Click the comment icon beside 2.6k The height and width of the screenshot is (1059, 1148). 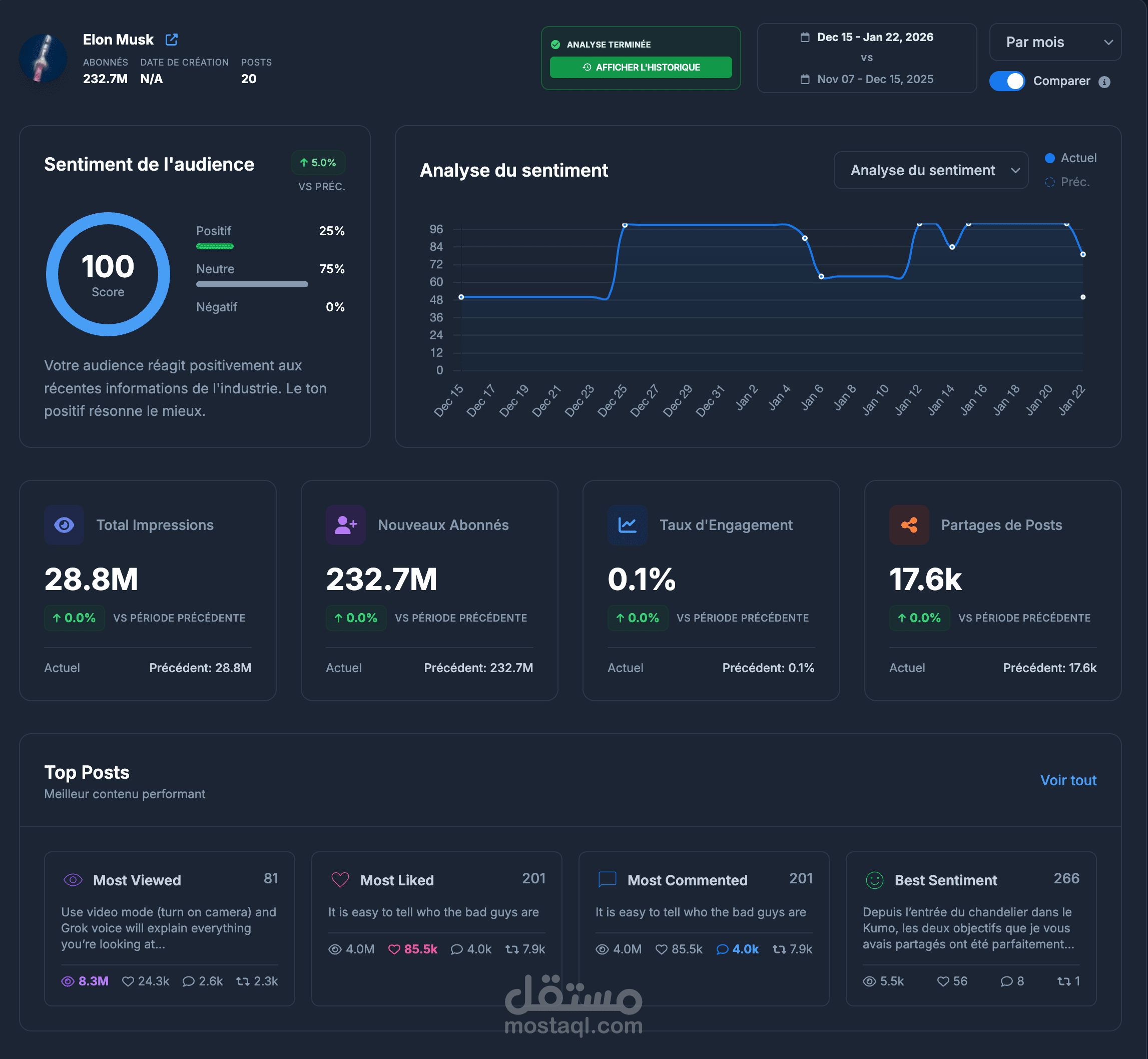pyautogui.click(x=189, y=981)
